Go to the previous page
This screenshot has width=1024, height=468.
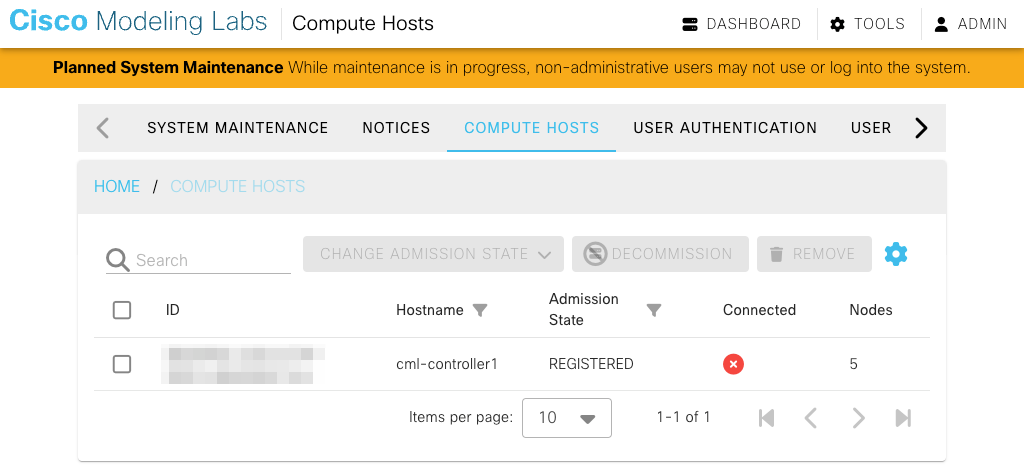(x=810, y=418)
